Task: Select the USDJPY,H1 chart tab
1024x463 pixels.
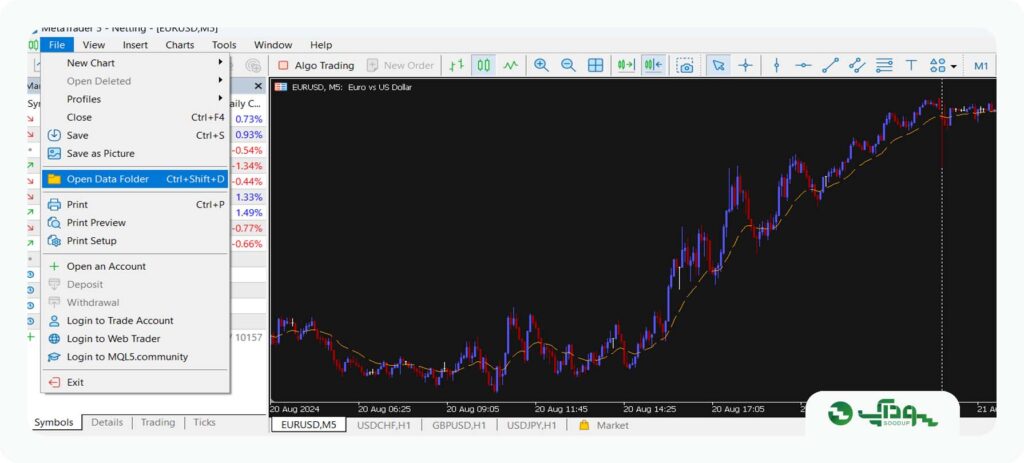Action: tap(532, 425)
